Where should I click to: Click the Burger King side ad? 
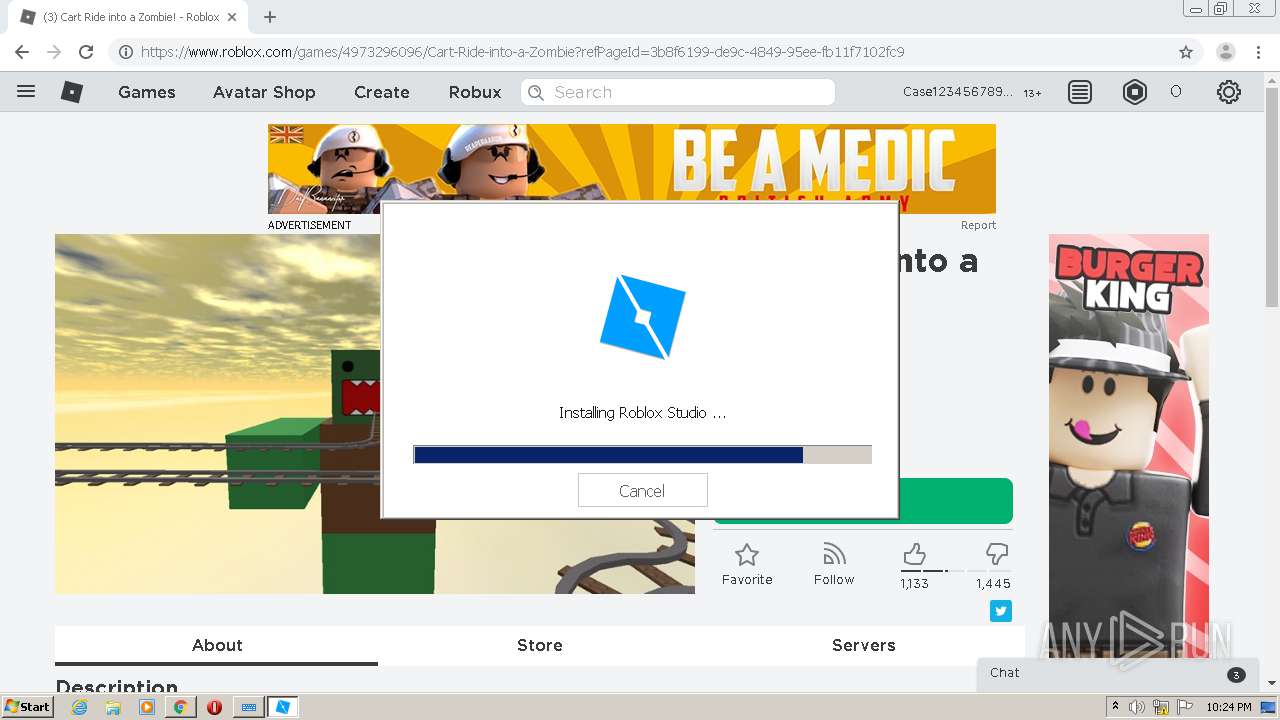[1128, 445]
